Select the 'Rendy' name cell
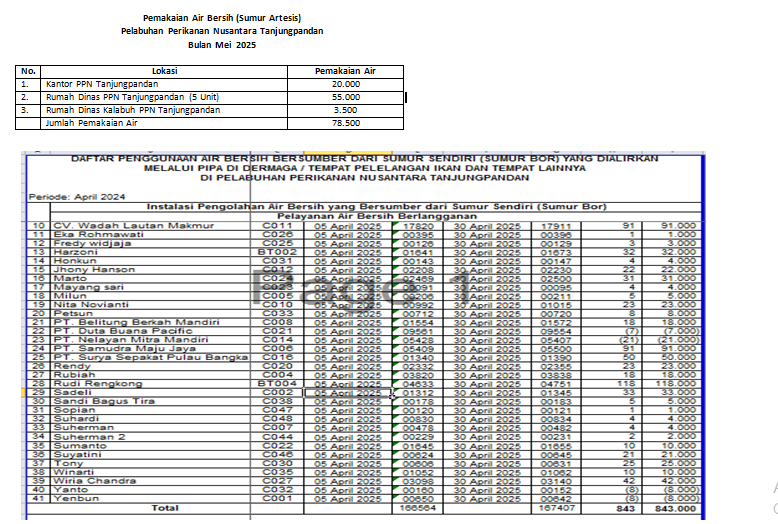The image size is (778, 524). (x=151, y=366)
